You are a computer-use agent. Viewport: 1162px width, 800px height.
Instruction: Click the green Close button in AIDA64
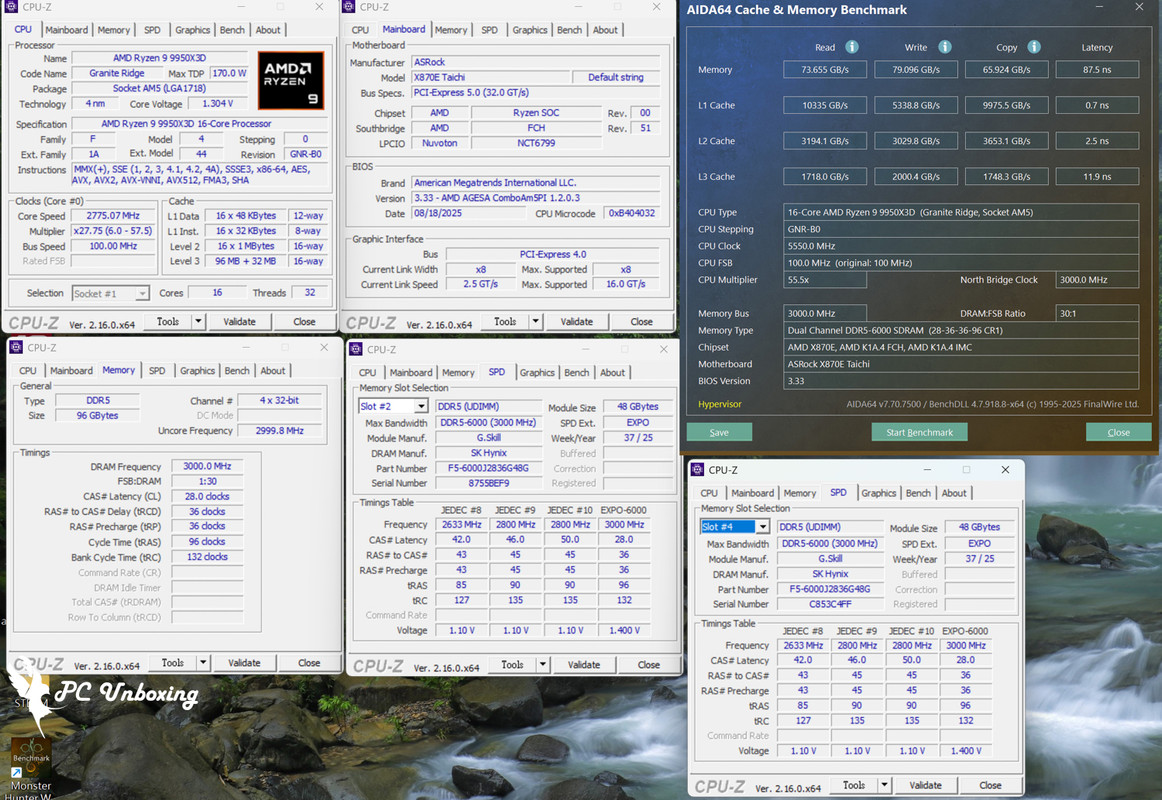click(x=1118, y=433)
